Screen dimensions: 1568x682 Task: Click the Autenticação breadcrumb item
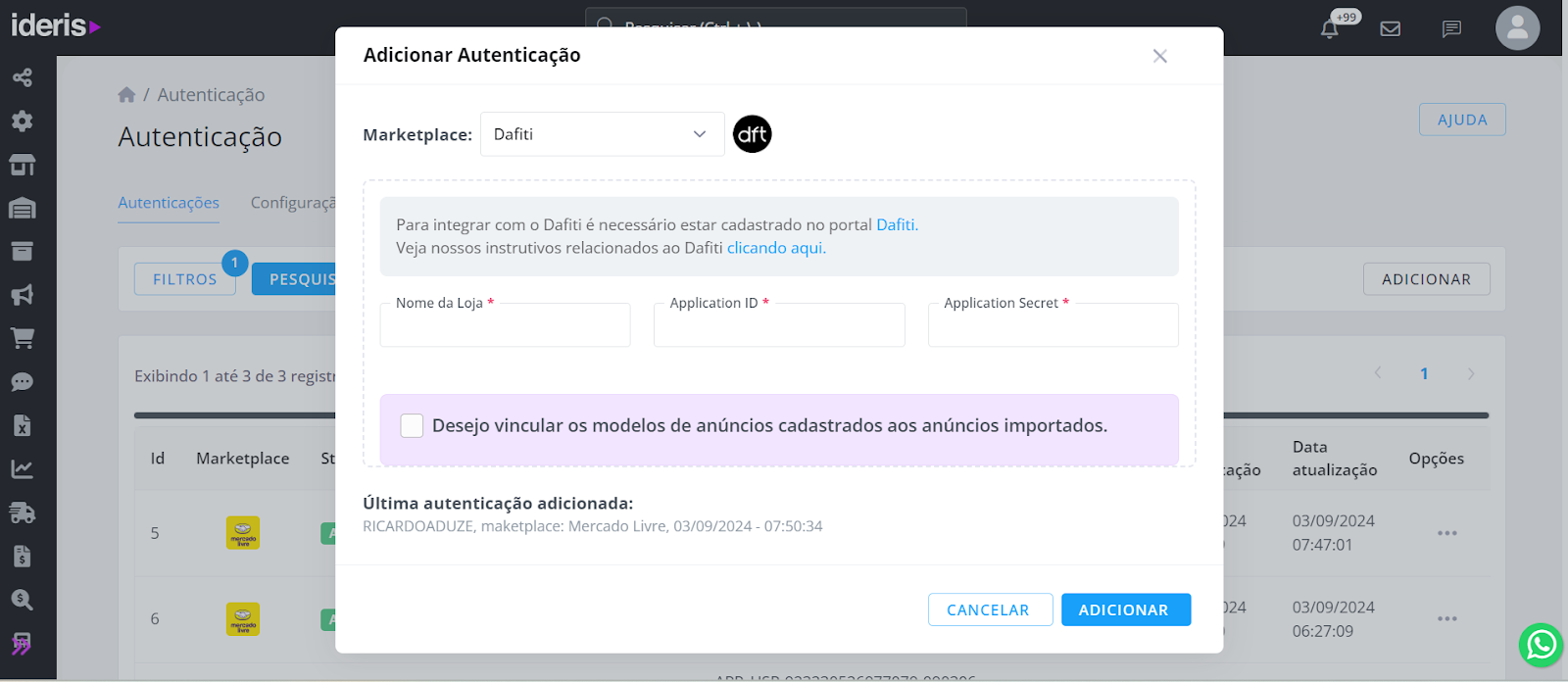pyautogui.click(x=211, y=95)
